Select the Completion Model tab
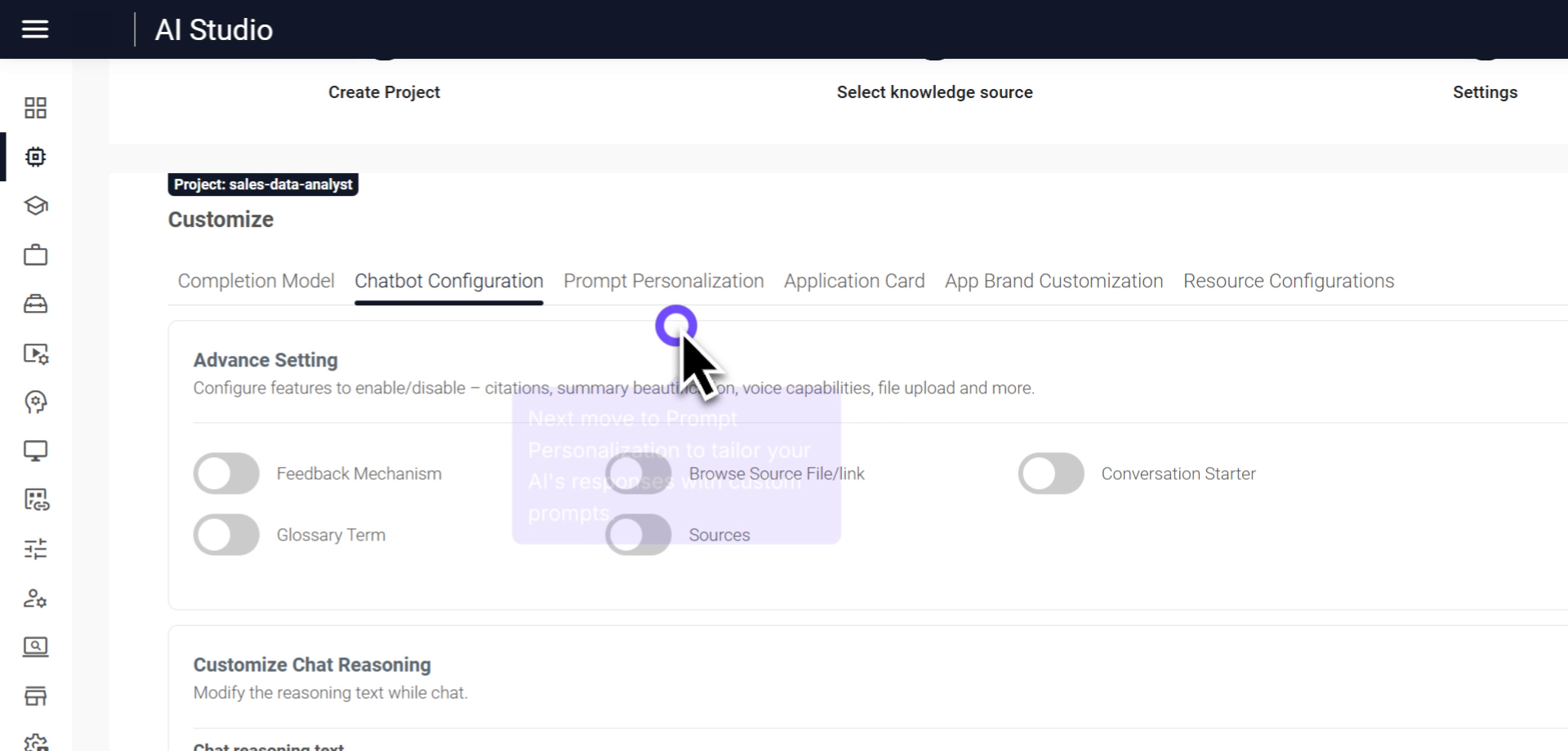The width and height of the screenshot is (1568, 751). [255, 281]
